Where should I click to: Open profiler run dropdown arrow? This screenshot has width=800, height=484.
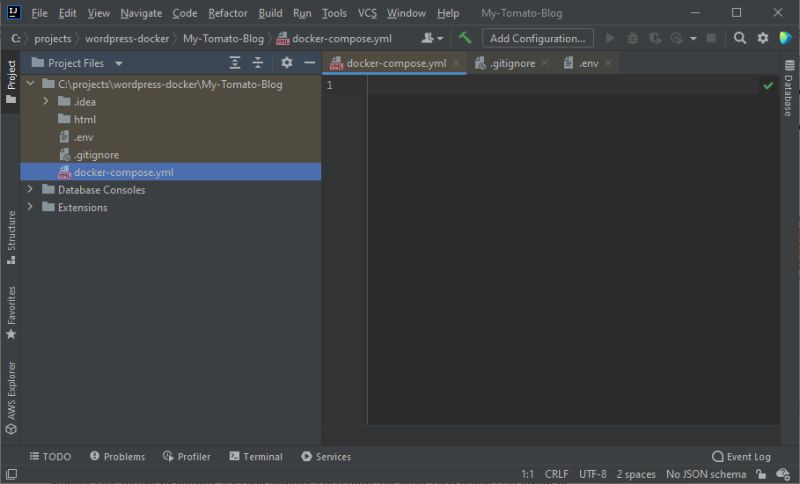coord(693,39)
